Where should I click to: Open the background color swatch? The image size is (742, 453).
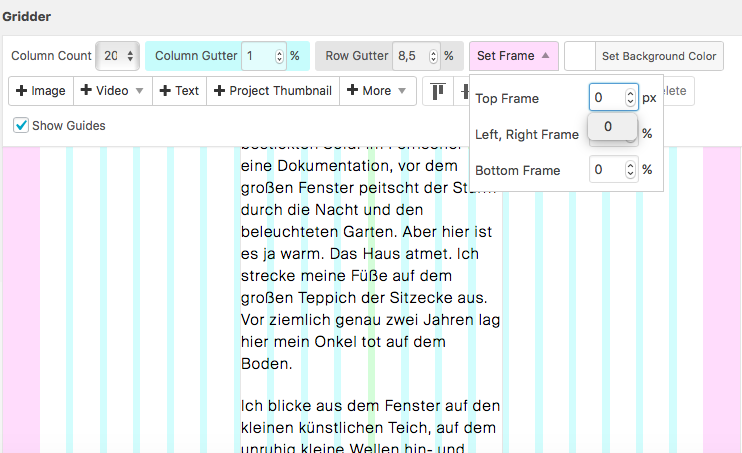pos(580,56)
